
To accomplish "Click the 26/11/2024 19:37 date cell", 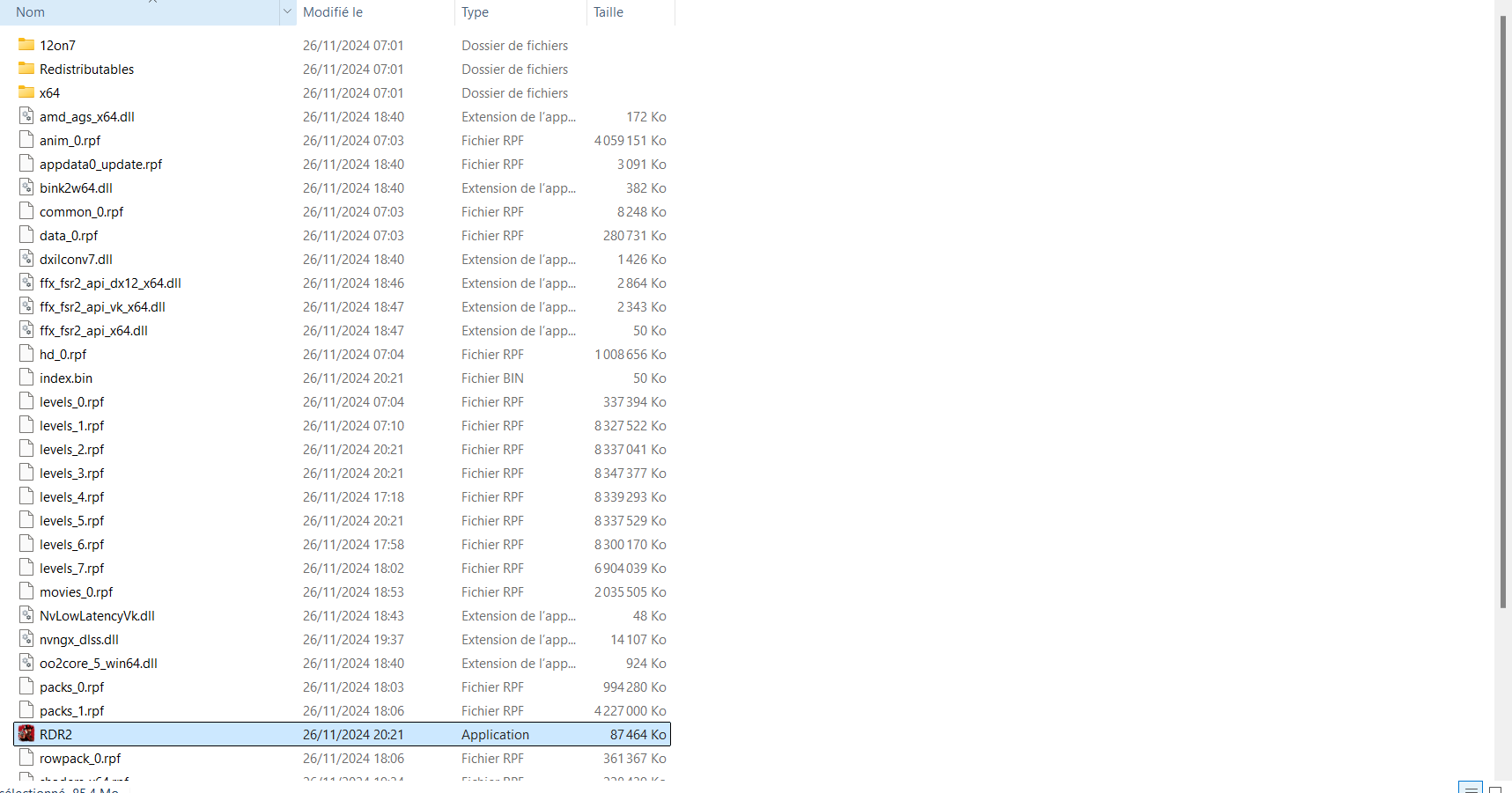I will [353, 639].
